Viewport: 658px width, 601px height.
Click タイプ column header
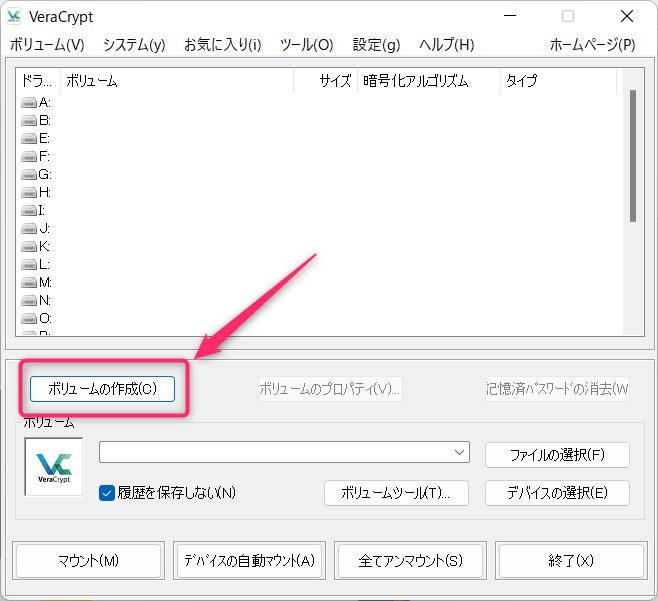559,81
